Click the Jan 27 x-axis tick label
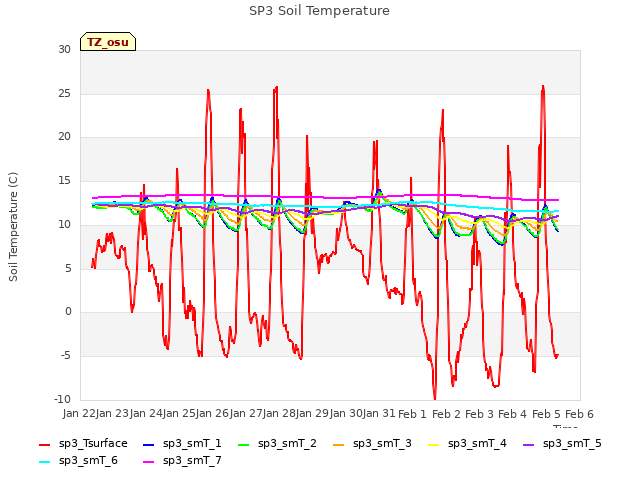The image size is (640, 480). click(246, 414)
